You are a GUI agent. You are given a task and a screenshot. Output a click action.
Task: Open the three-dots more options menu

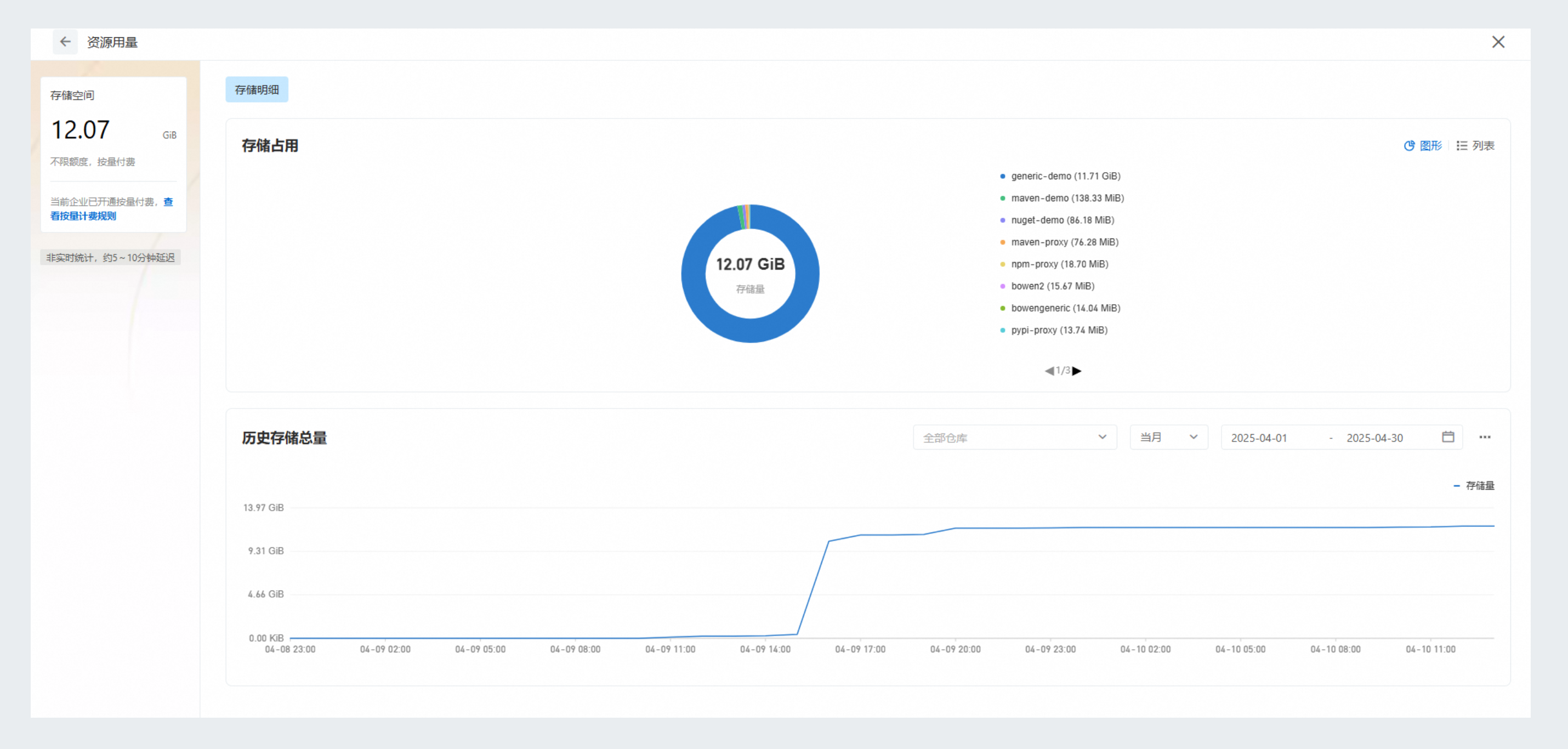coord(1485,437)
